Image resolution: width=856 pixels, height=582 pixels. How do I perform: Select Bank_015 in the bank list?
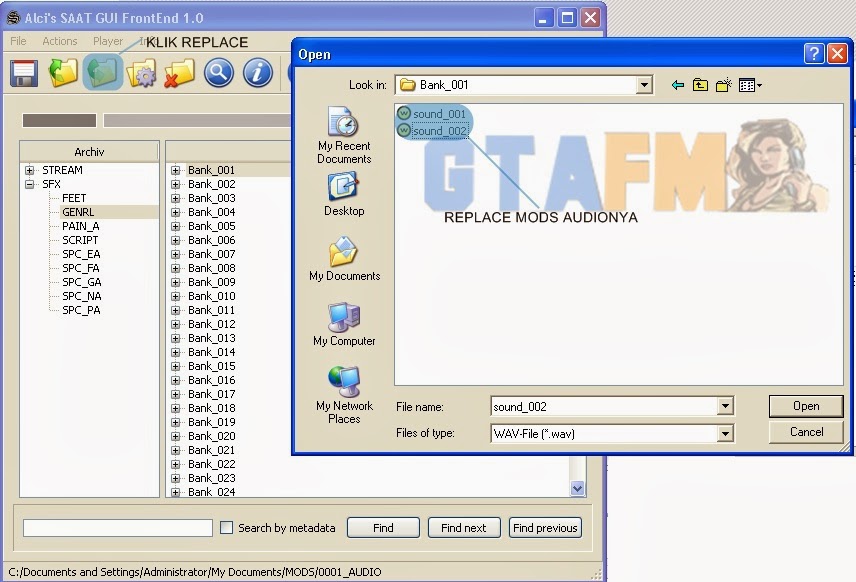[x=212, y=366]
